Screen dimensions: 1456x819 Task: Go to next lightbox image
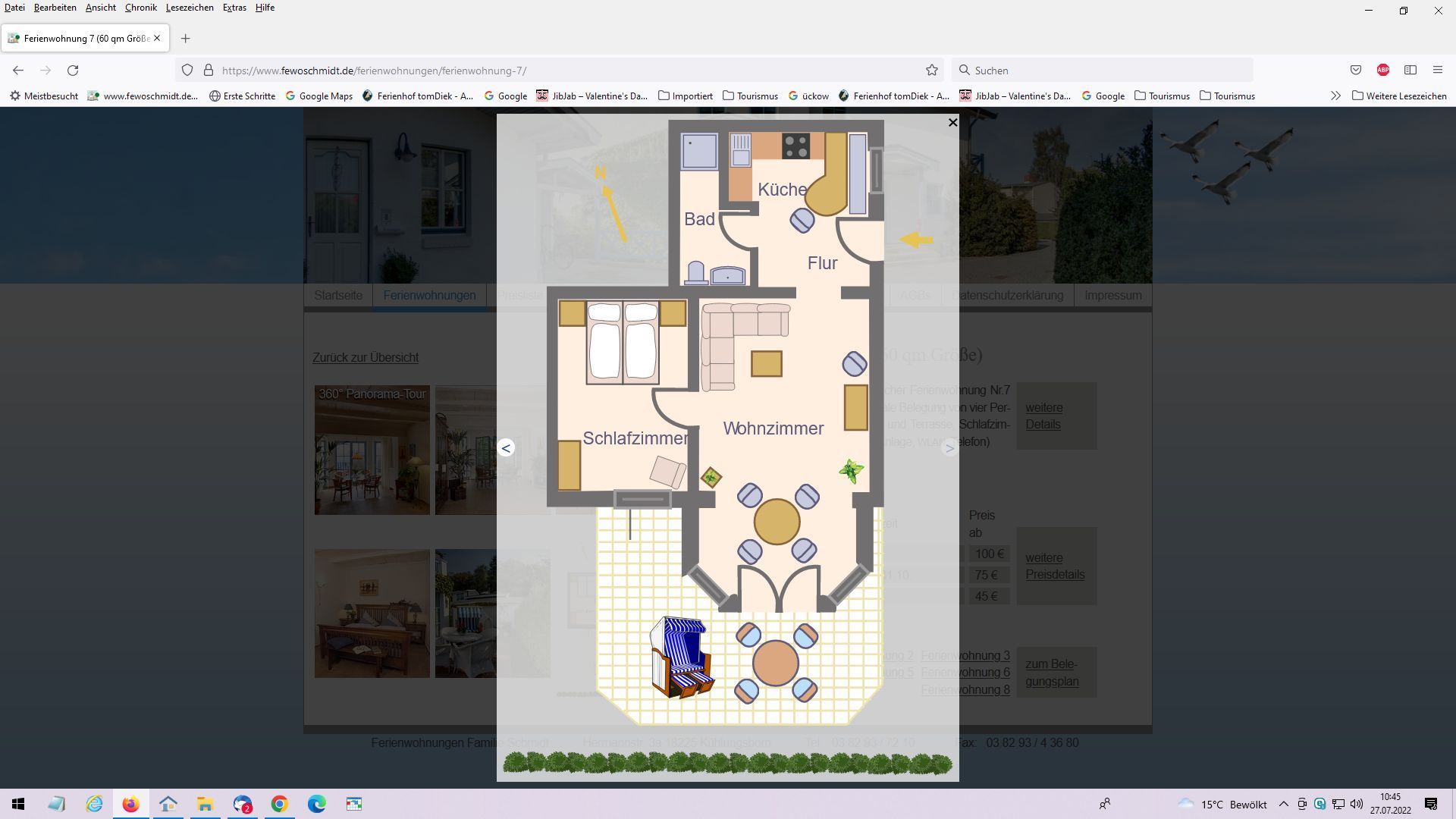(x=949, y=448)
